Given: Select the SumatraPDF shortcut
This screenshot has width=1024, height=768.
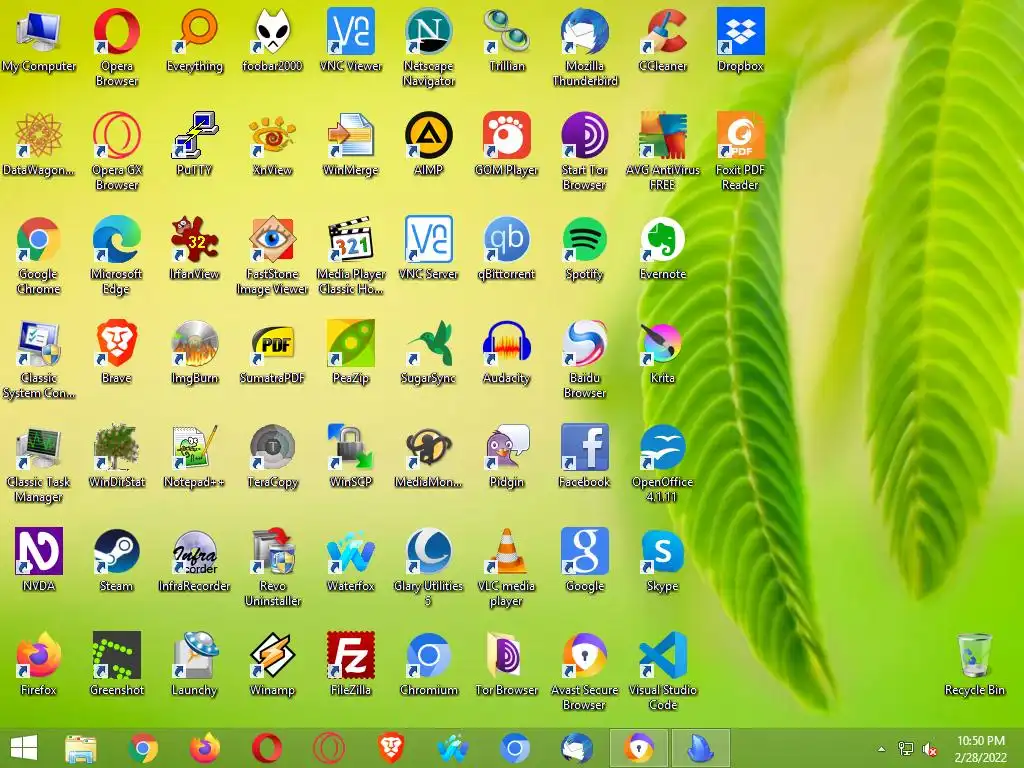Looking at the screenshot, I should (x=272, y=352).
